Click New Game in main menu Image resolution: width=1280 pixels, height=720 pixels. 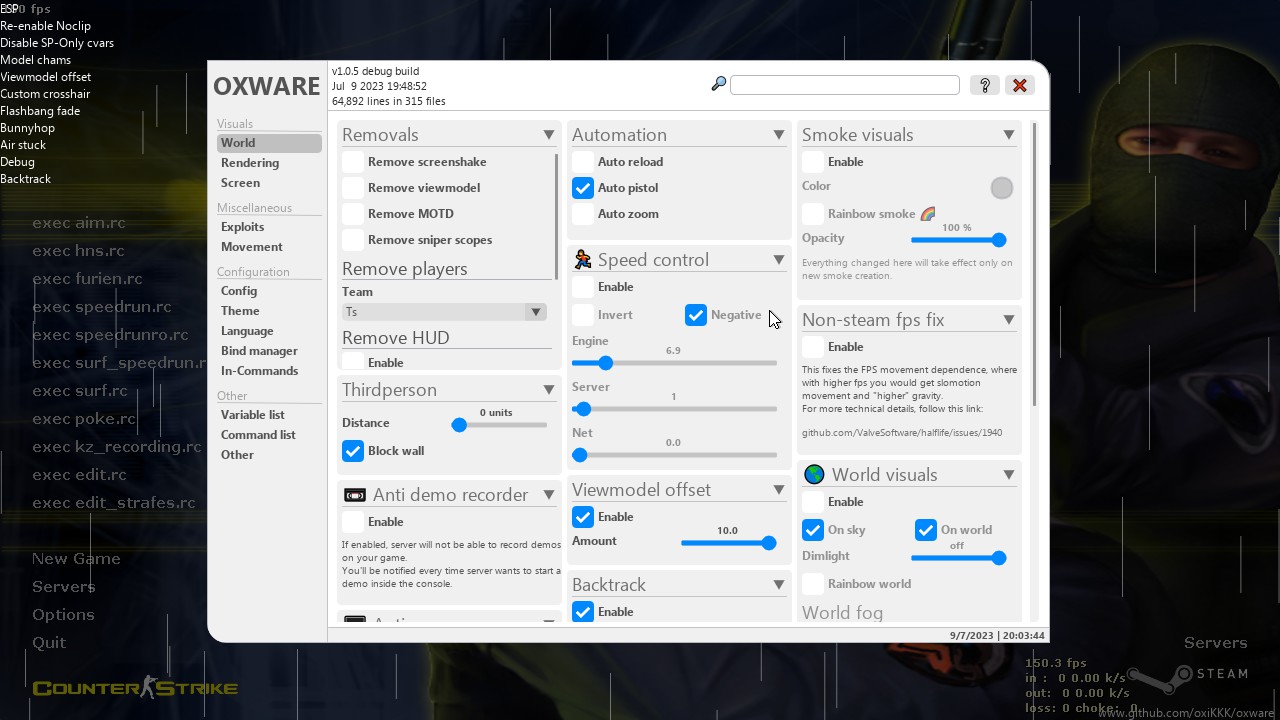point(76,559)
